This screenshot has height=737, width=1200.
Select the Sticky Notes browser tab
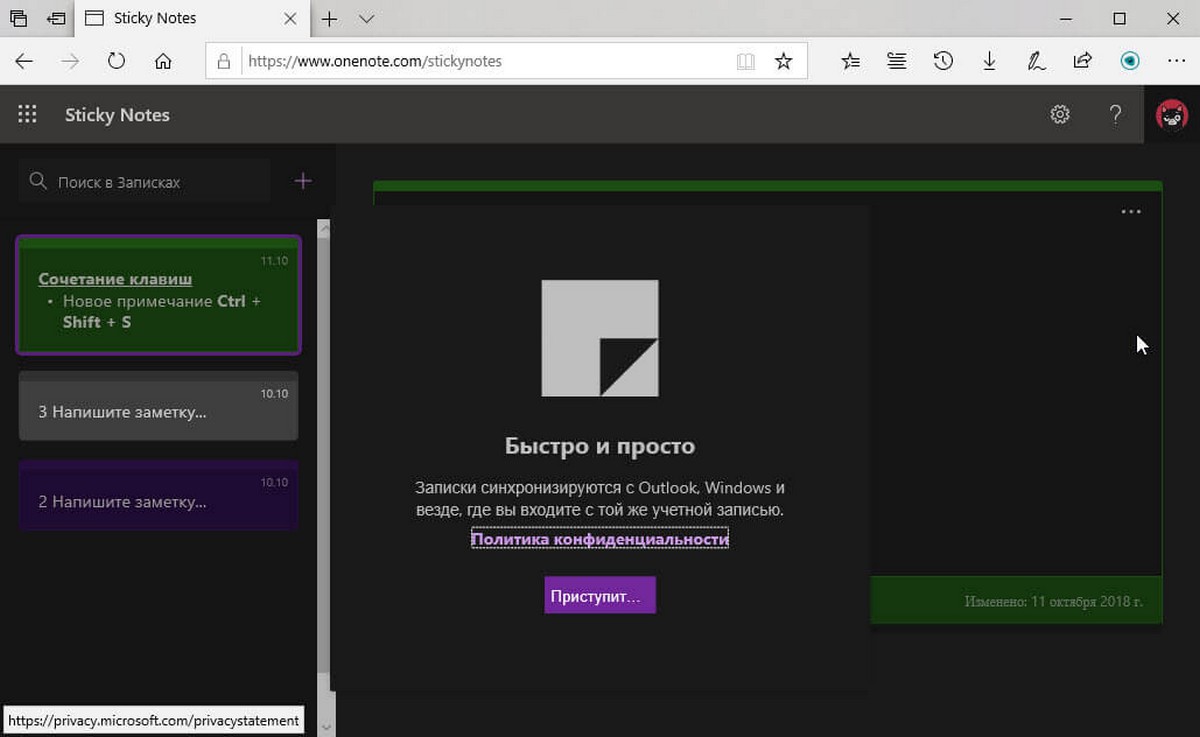point(191,18)
